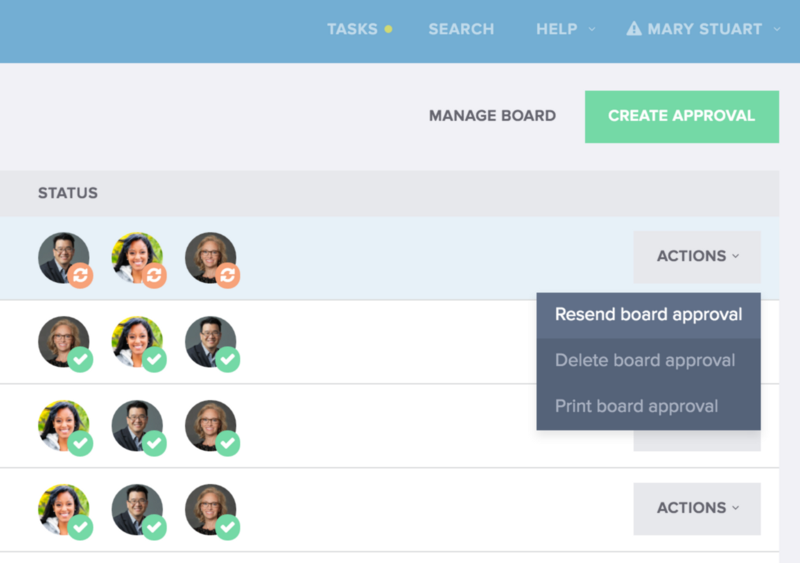Click the blonde woman avatar in the bottom row

[210, 509]
